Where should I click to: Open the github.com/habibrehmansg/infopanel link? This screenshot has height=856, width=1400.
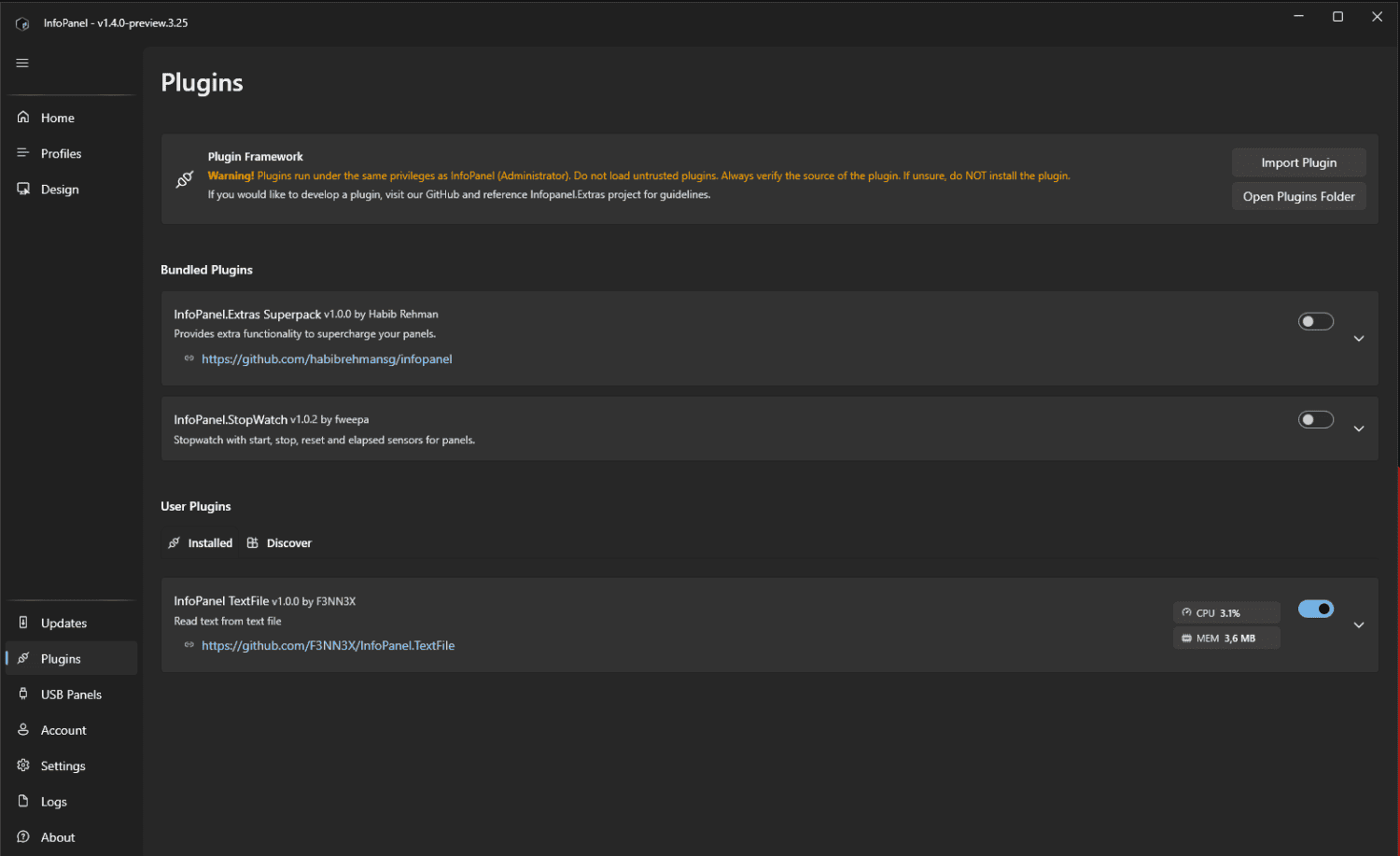(327, 358)
